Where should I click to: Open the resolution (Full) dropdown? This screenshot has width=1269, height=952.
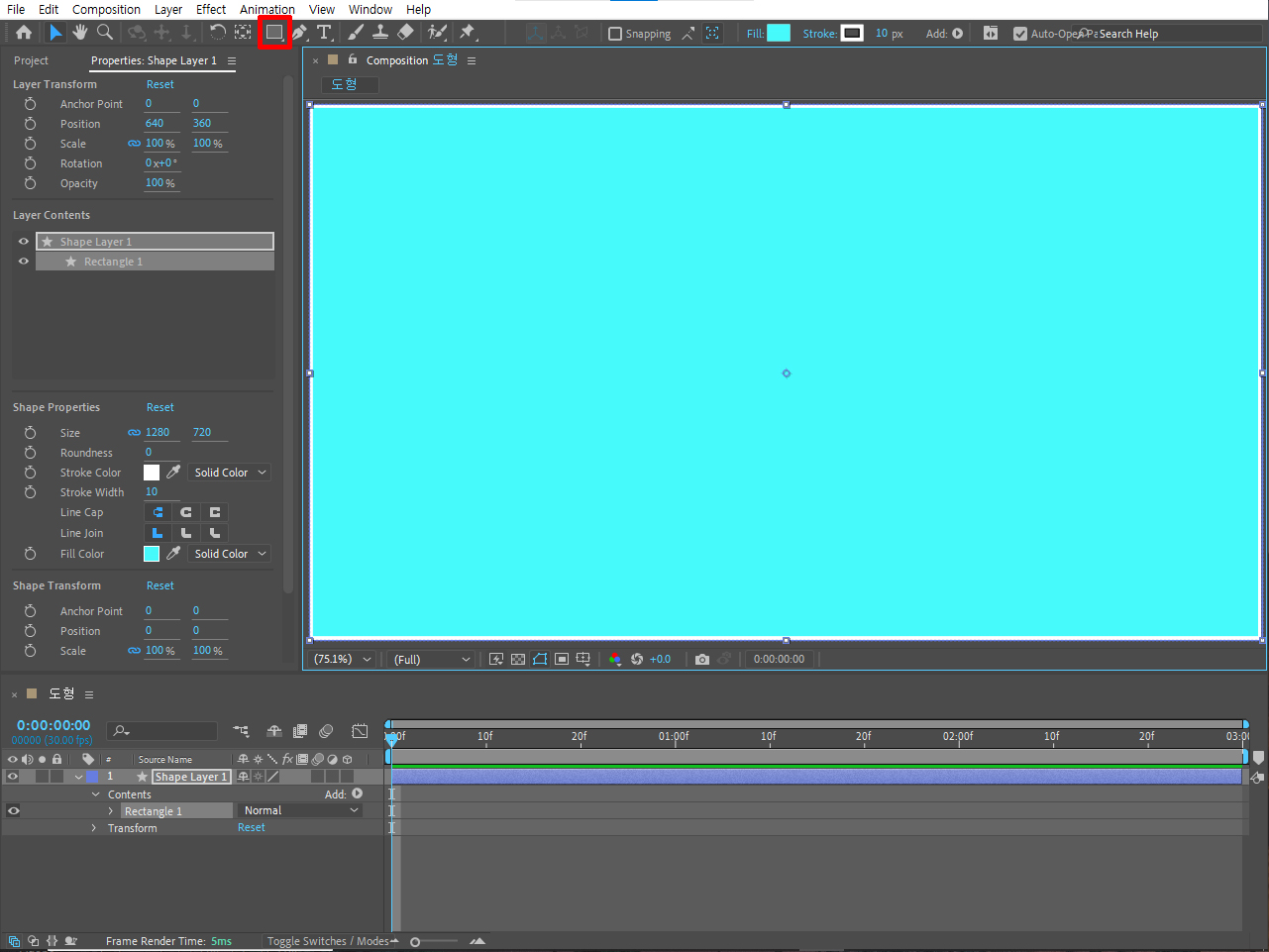coord(432,659)
